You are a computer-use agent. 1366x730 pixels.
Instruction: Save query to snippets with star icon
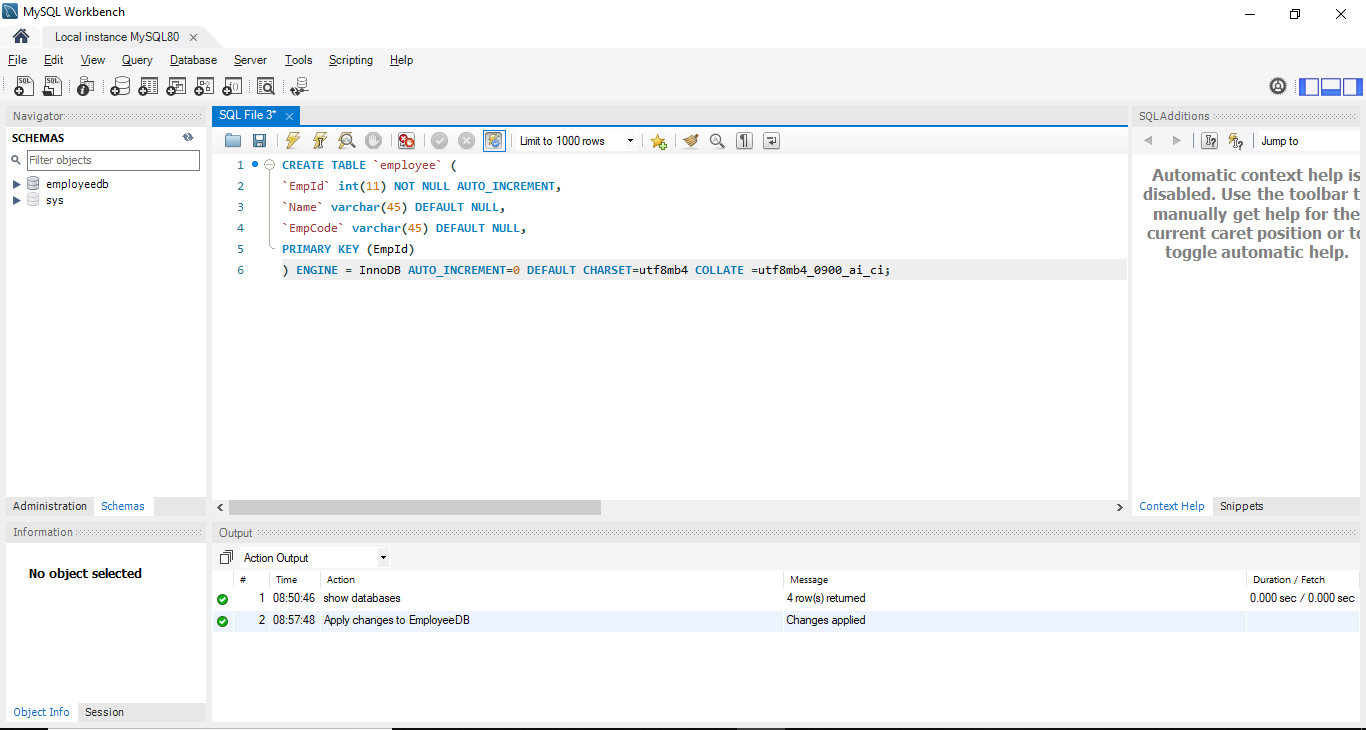click(658, 141)
